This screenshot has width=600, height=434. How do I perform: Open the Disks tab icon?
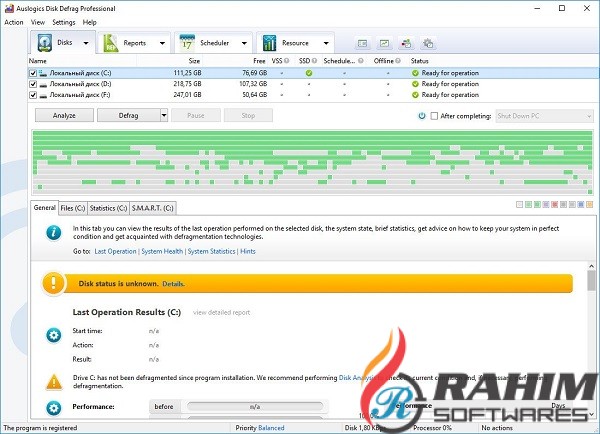pyautogui.click(x=45, y=42)
